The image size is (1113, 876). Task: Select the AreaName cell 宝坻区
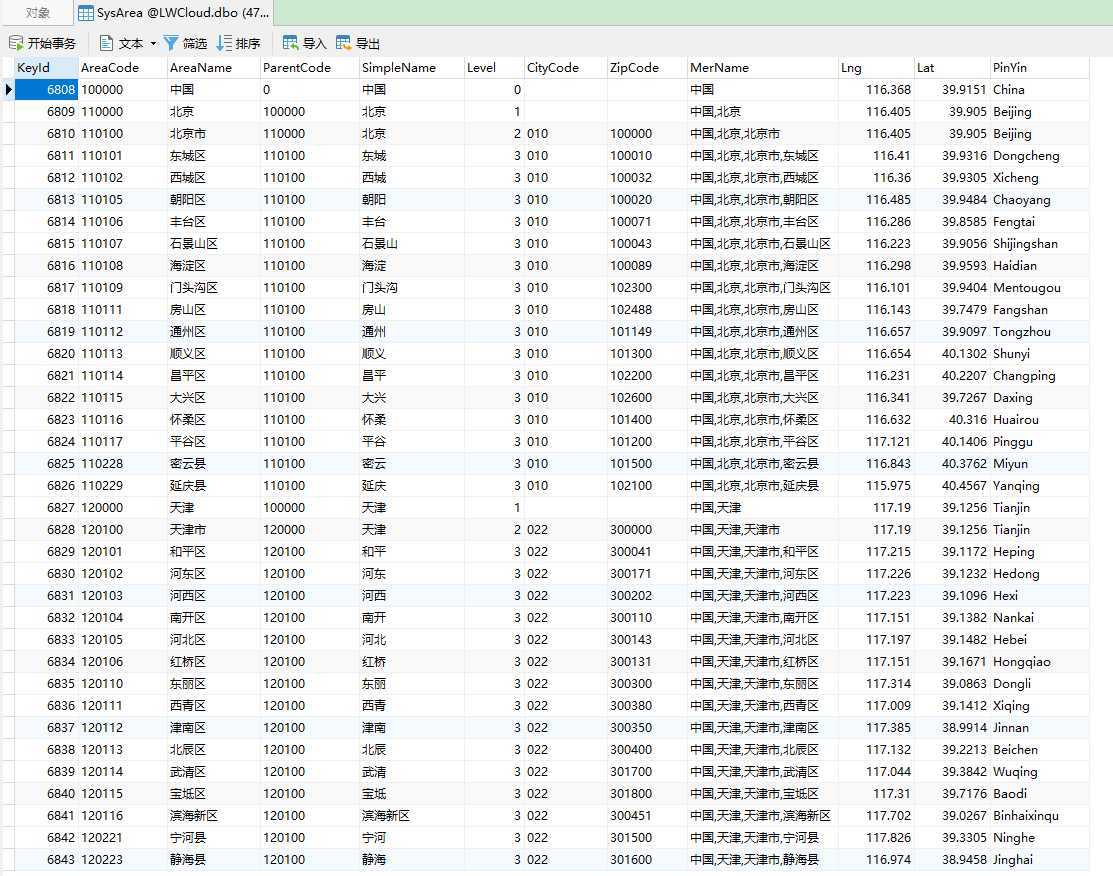point(213,794)
